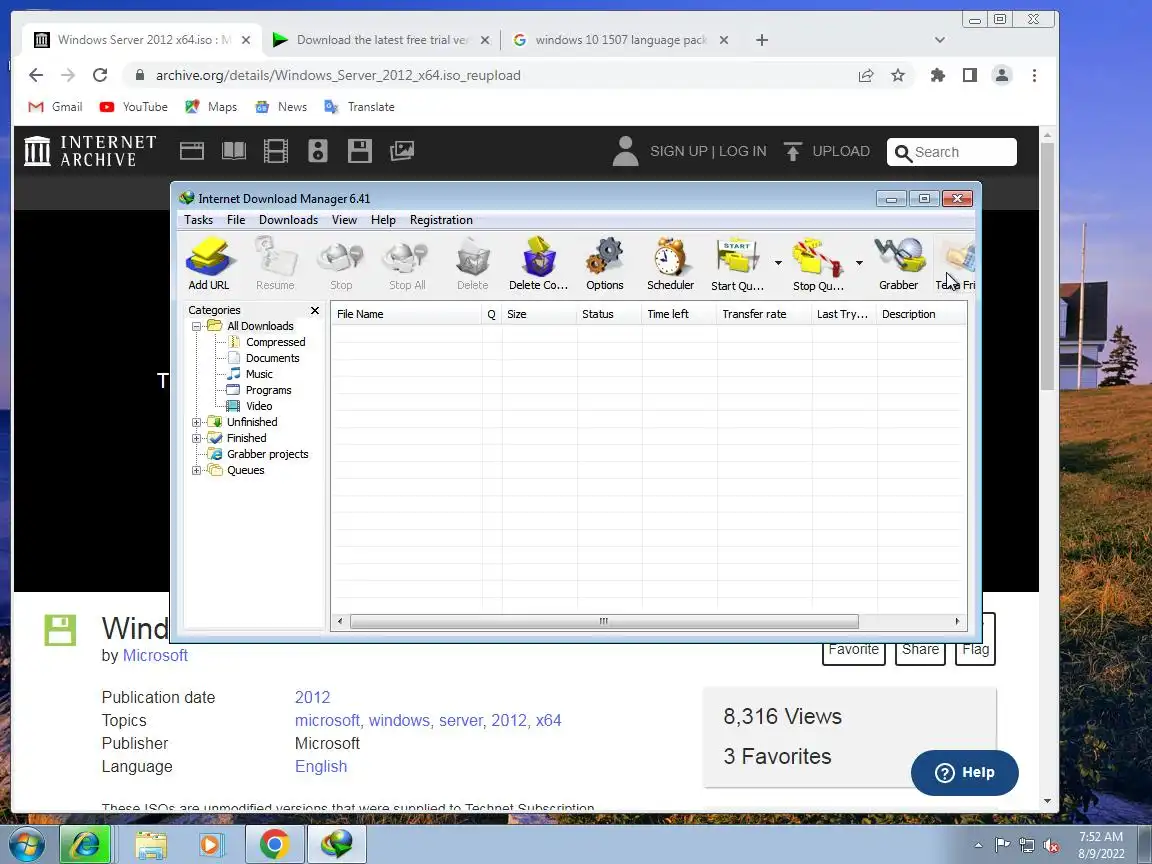This screenshot has height=864, width=1152.
Task: Open the Downloads menu
Action: point(288,220)
